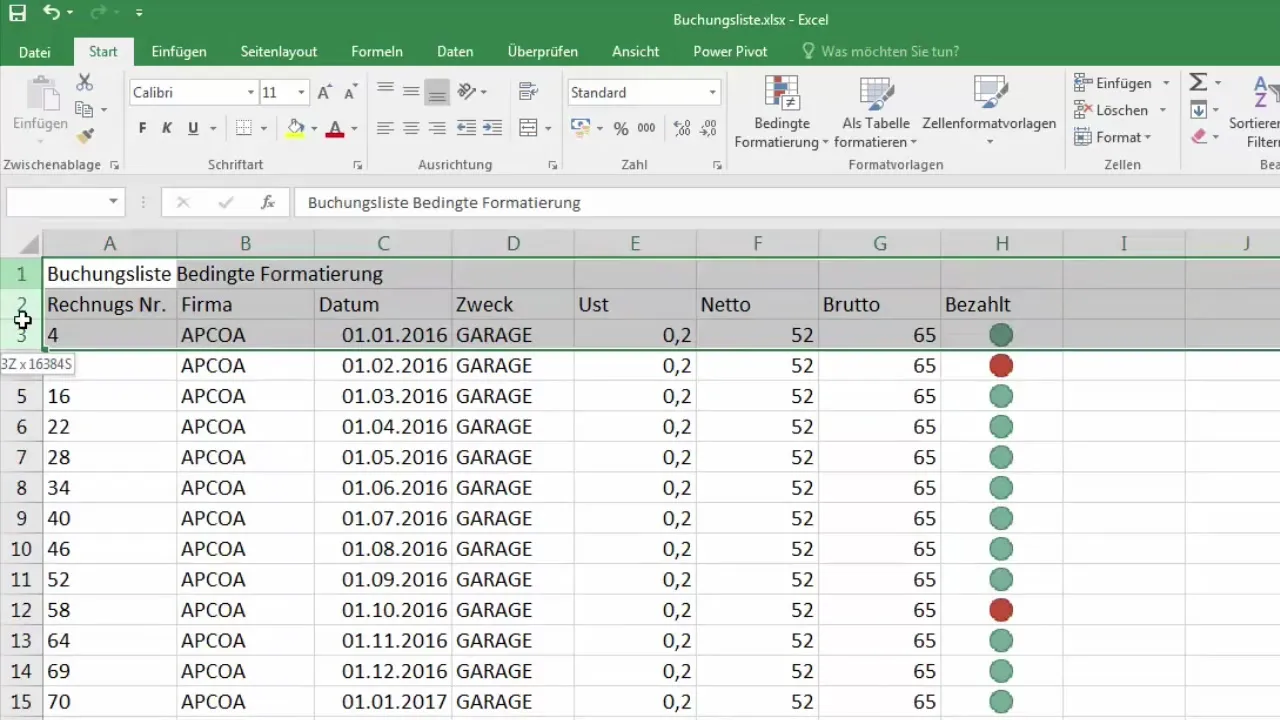Screen dimensions: 1280x720
Task: Click the AutoSum sigma icon
Action: click(x=1198, y=83)
